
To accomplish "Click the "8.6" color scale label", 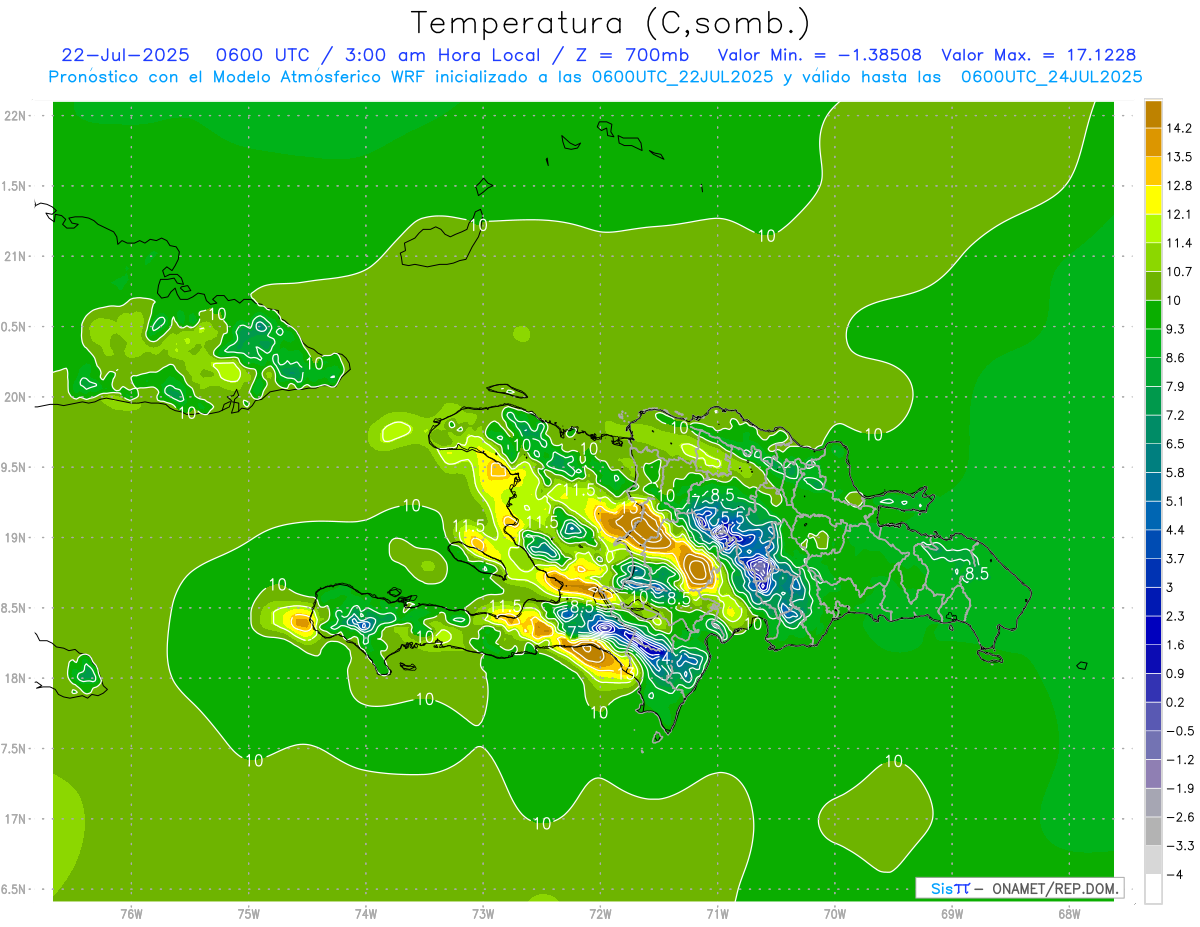I will coord(1177,358).
